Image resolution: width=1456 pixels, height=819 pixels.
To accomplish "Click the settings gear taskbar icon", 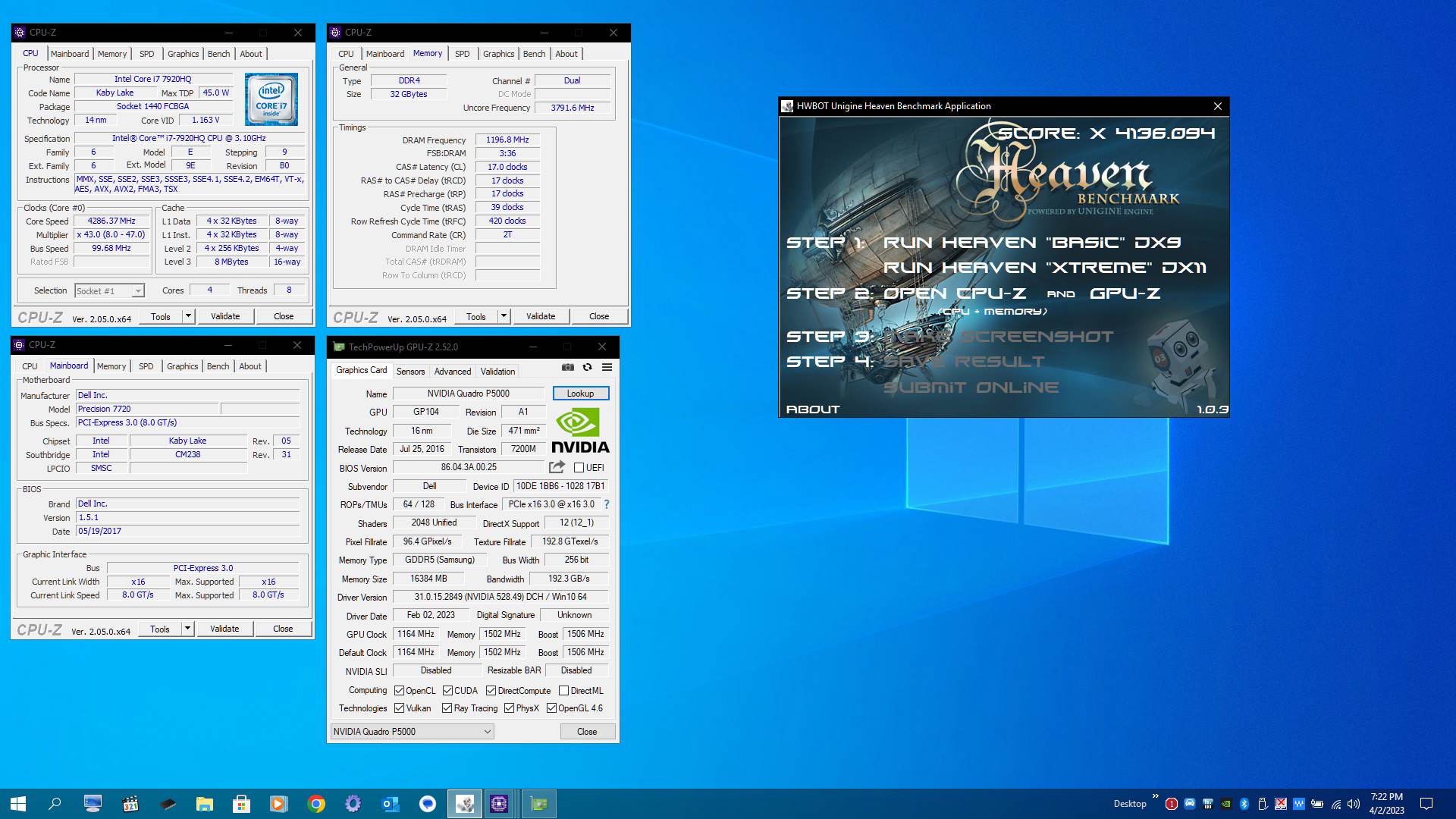I will pos(353,804).
